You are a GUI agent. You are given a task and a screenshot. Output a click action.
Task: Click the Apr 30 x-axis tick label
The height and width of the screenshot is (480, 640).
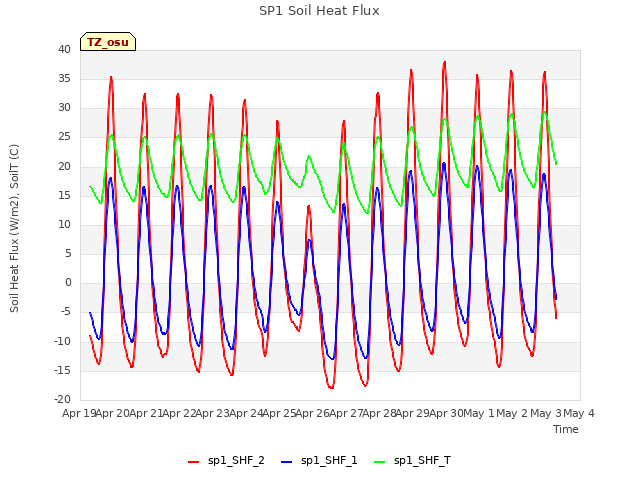pos(446,413)
